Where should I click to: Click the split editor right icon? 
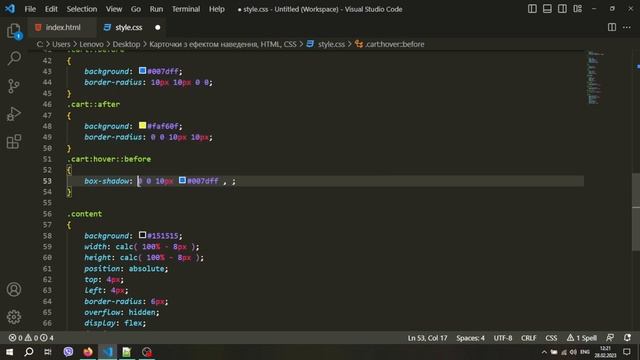[x=611, y=27]
